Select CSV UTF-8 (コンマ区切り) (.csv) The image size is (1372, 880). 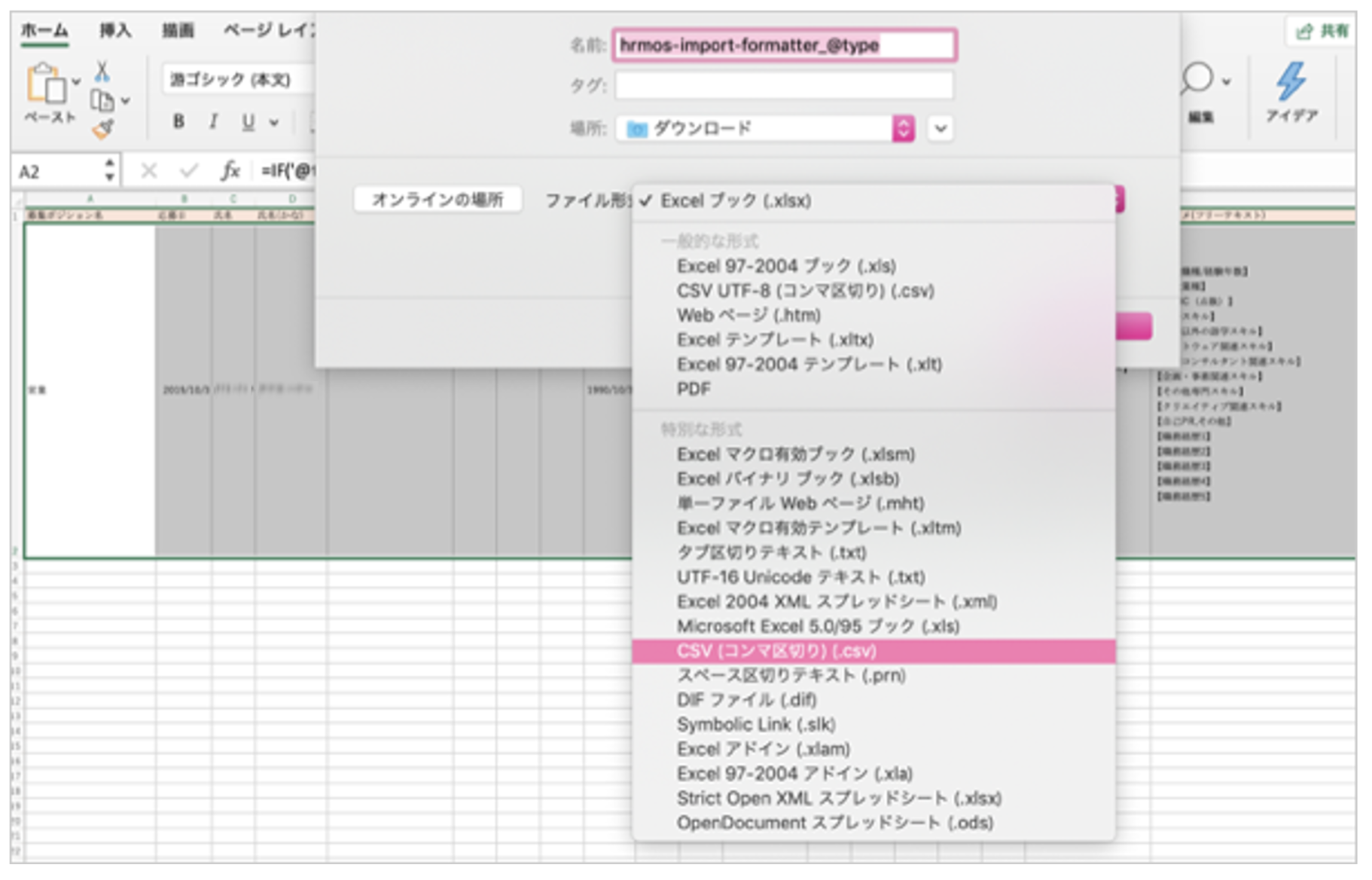pos(874,291)
